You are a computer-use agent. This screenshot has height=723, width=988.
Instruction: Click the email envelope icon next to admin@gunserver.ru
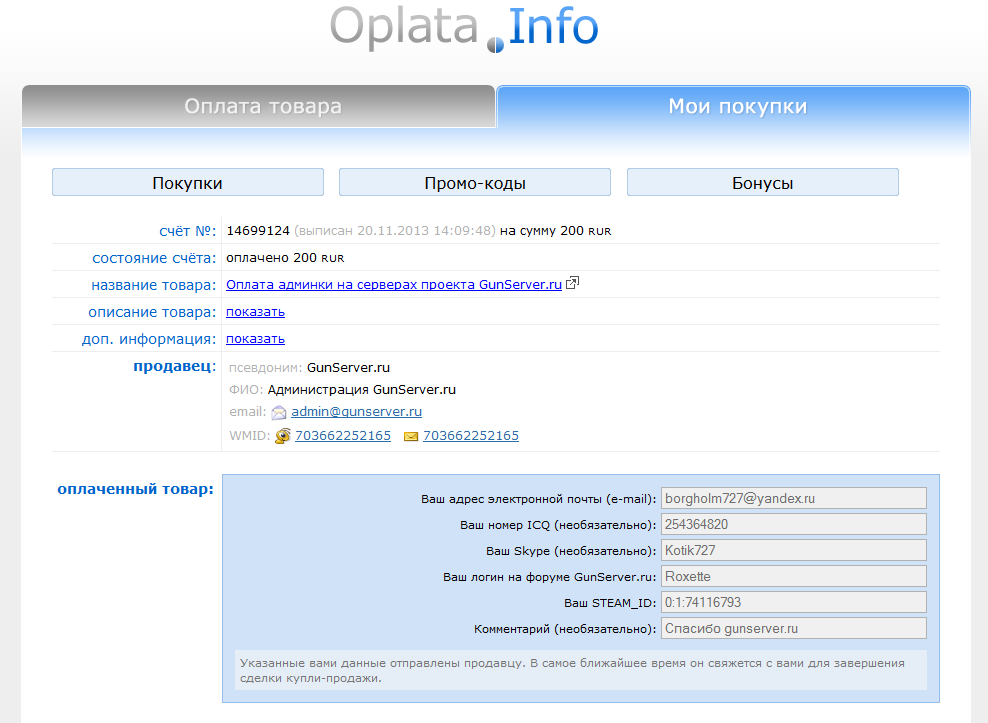coord(278,412)
